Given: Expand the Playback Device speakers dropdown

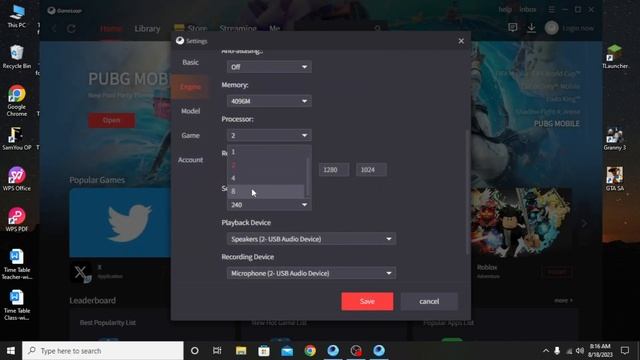Looking at the screenshot, I should (311, 239).
